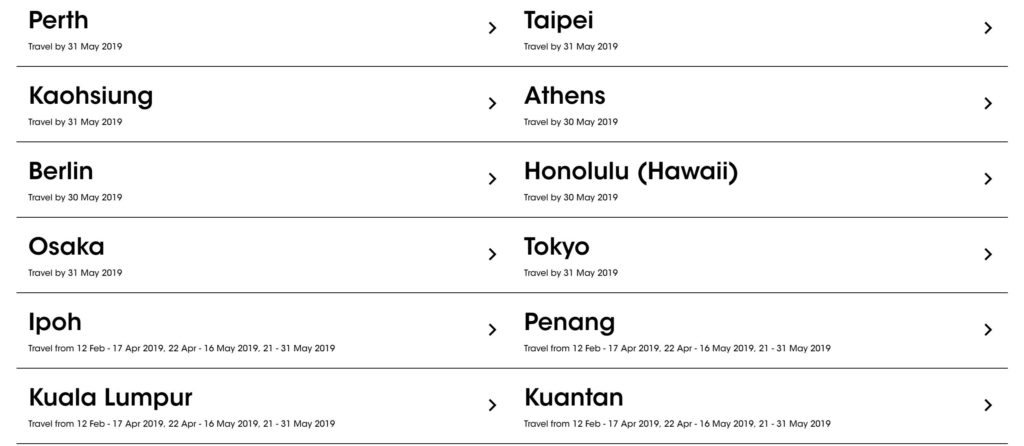Viewport: 1024px width, 446px height.
Task: Click the chevron arrow beside Perth
Action: pos(492,28)
